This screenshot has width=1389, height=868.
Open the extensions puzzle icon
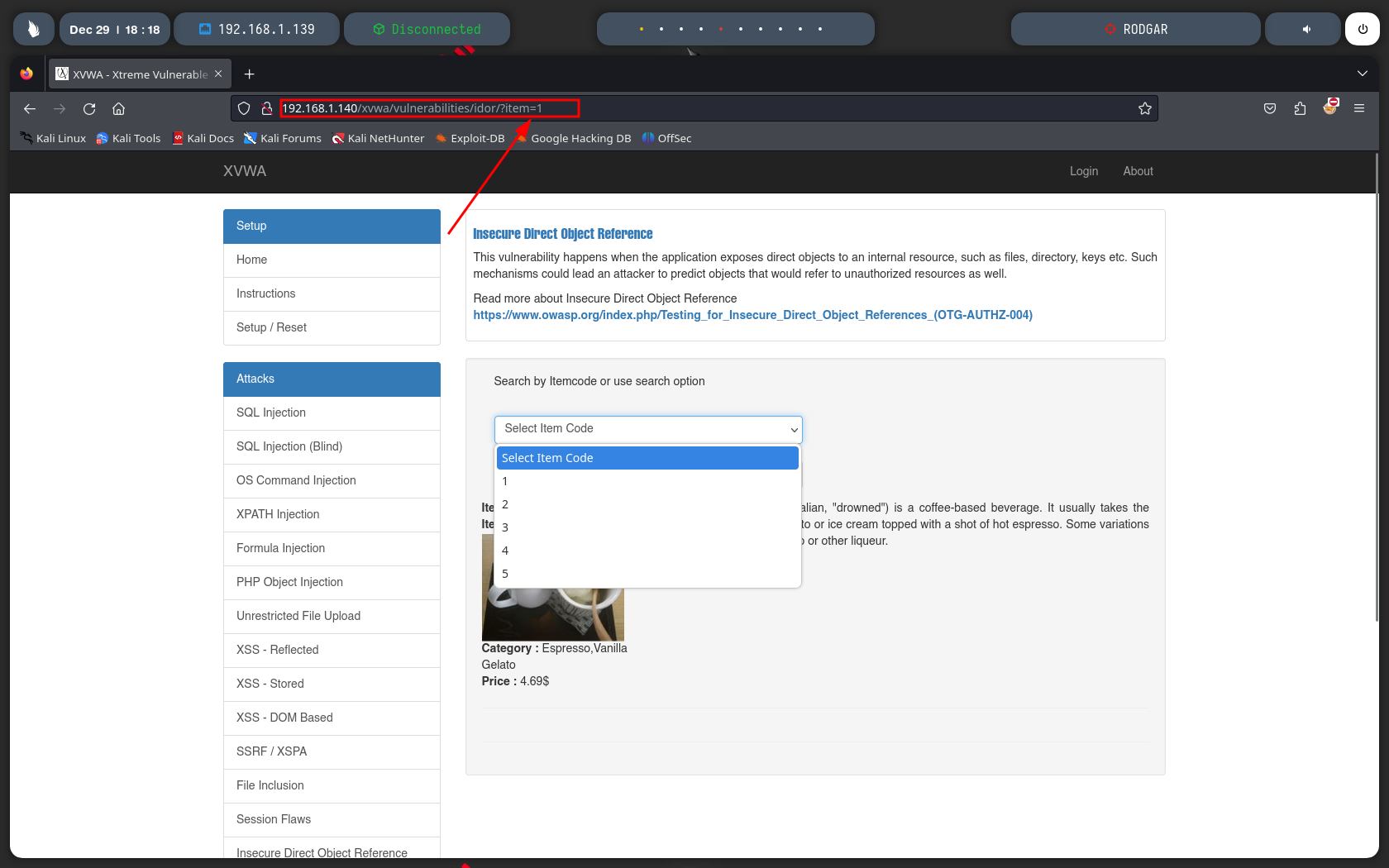coord(1300,108)
